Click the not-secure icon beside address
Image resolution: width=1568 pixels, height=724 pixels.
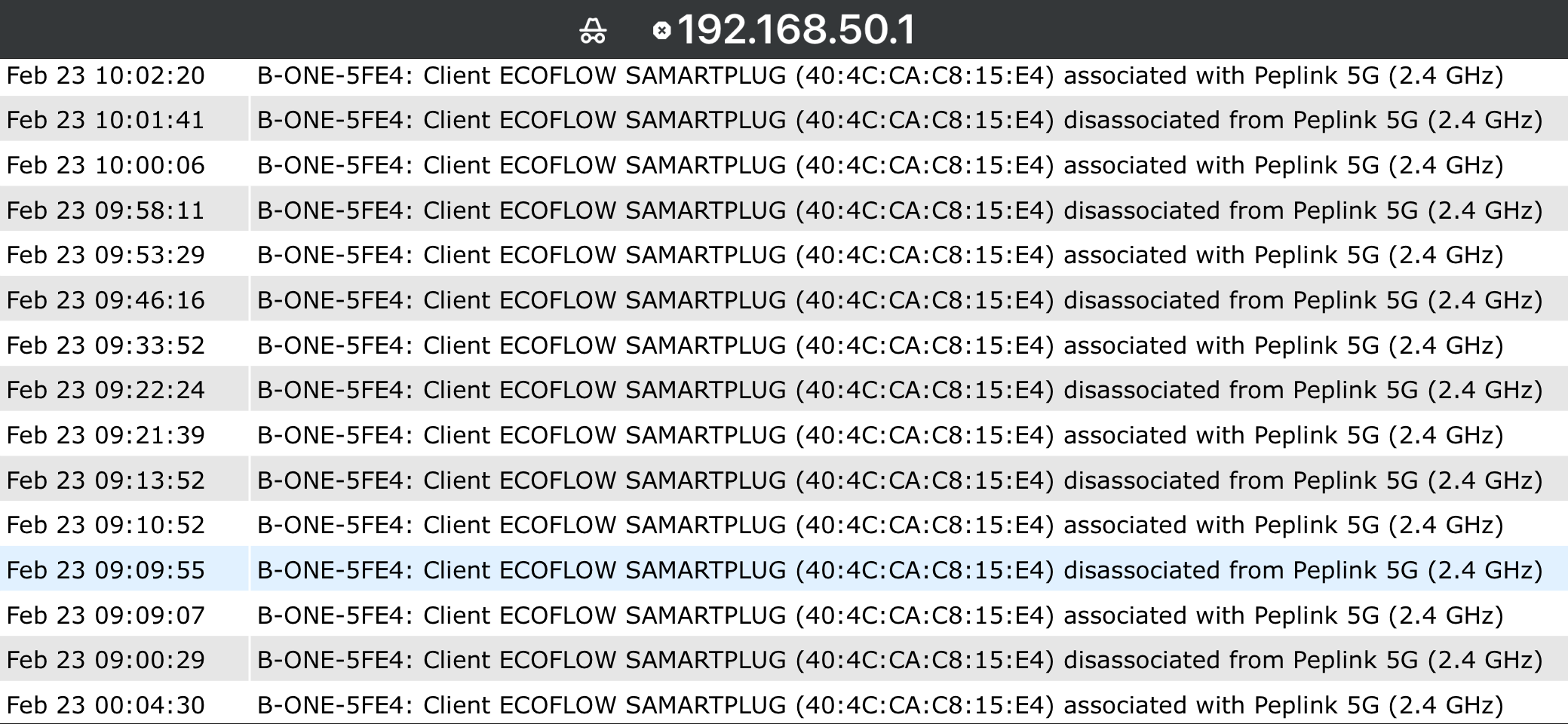coord(661,31)
